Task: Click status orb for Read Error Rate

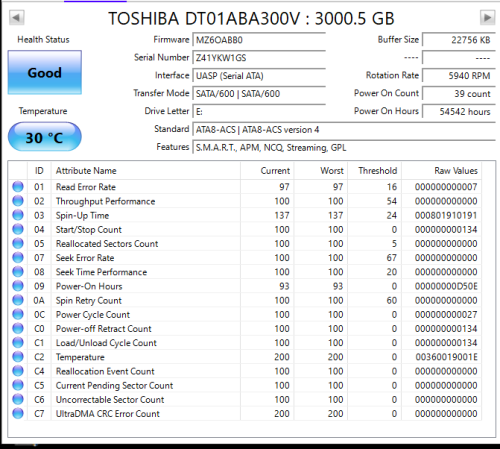Action: pos(18,187)
